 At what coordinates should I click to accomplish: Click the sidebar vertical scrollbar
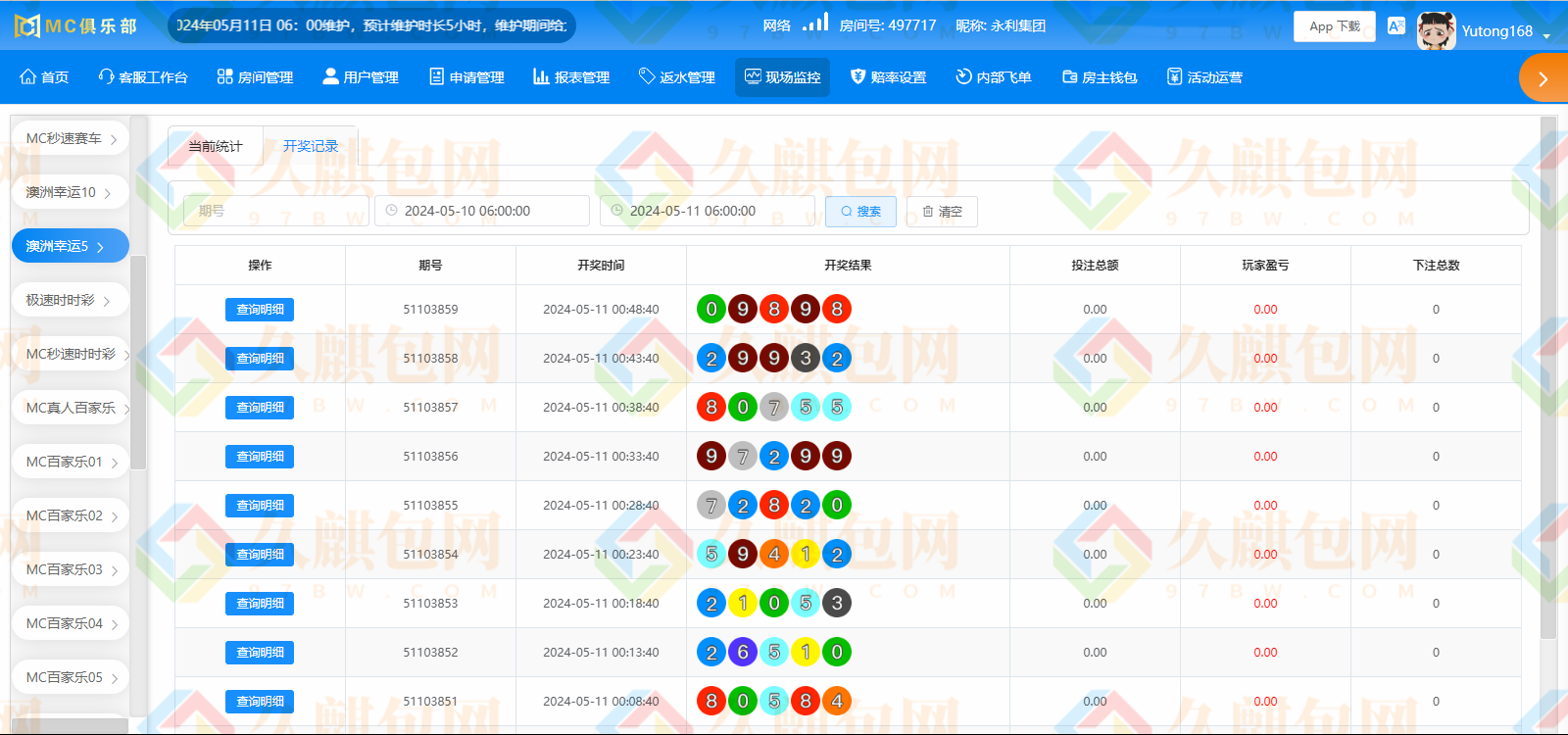(138, 363)
